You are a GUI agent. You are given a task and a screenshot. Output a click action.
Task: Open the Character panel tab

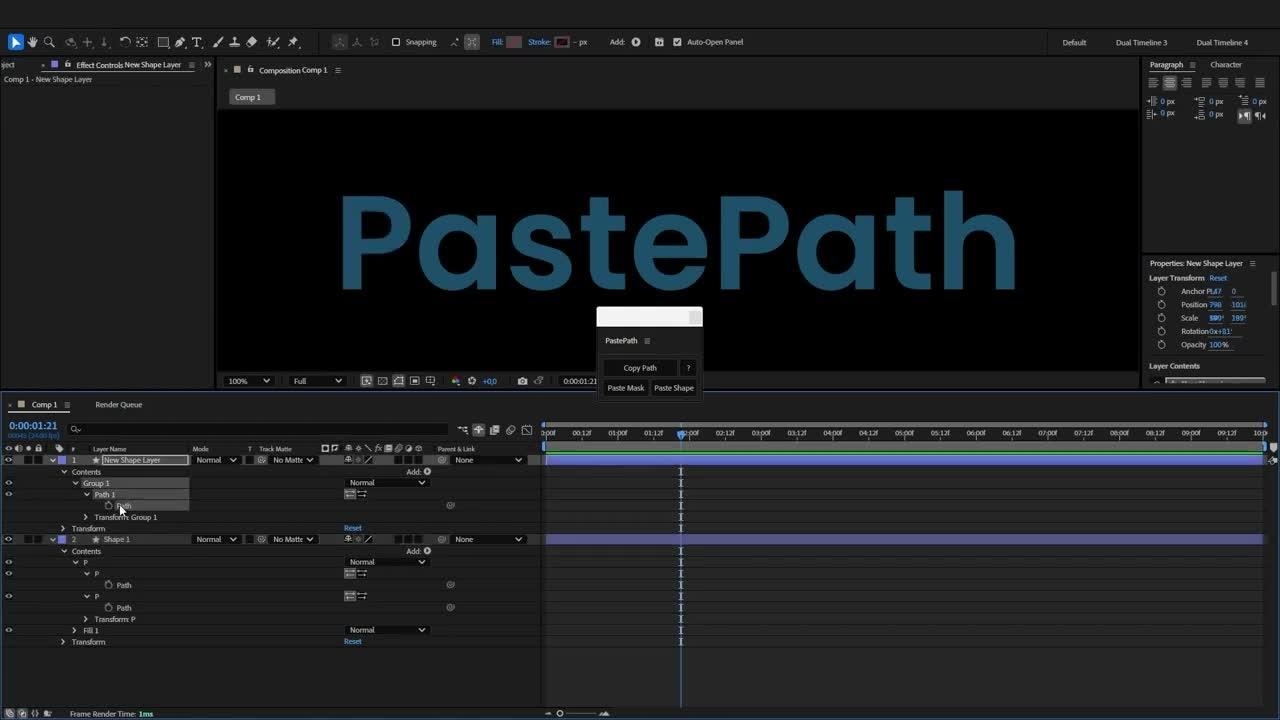pyautogui.click(x=1225, y=65)
